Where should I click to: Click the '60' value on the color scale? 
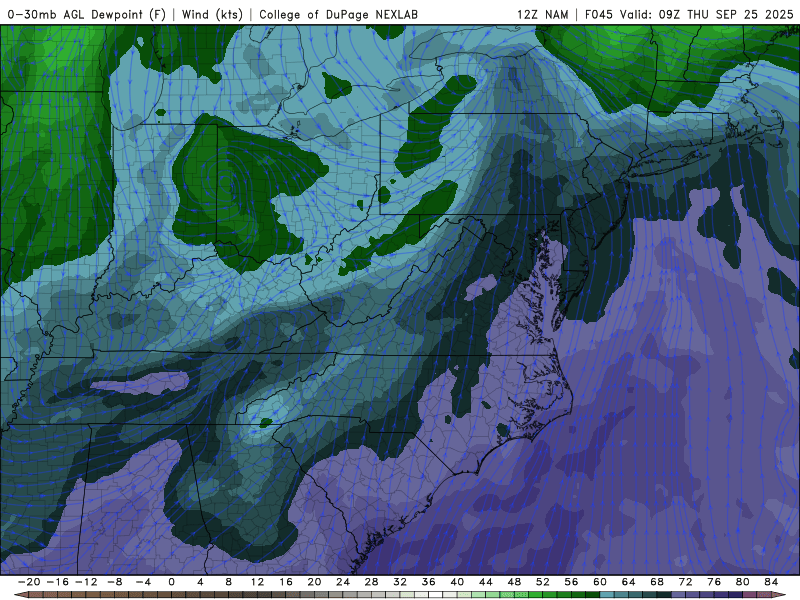(600, 582)
